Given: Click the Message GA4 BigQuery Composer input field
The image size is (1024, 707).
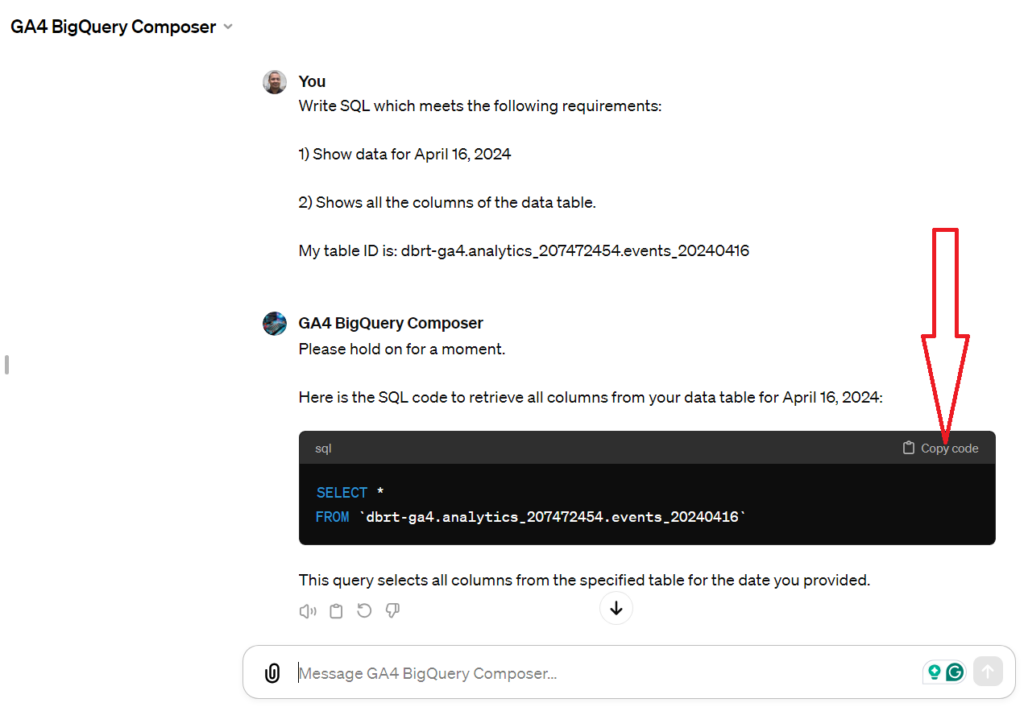Looking at the screenshot, I should point(500,672).
